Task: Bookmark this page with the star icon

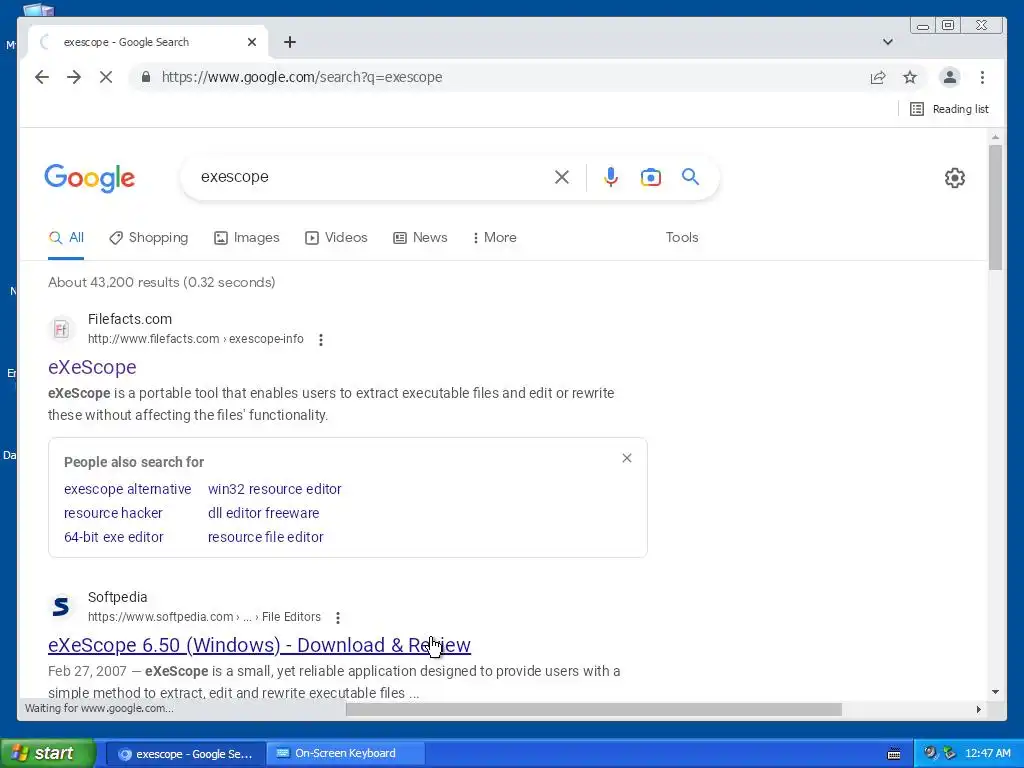Action: tap(910, 77)
